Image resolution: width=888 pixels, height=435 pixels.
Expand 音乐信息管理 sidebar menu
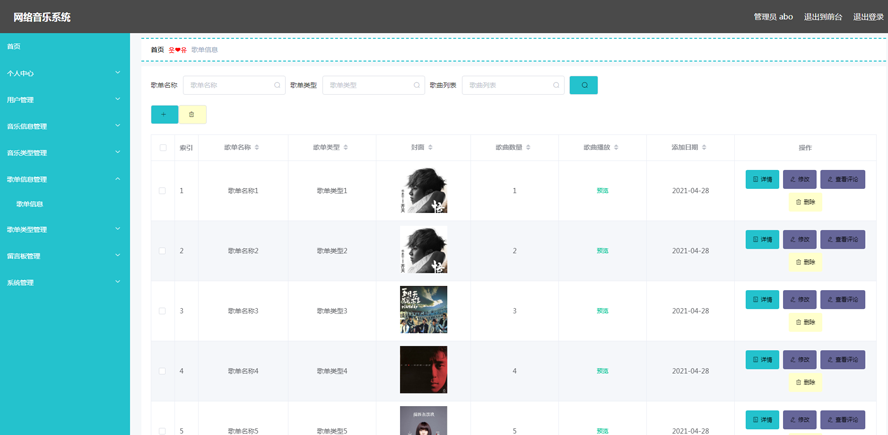tap(65, 126)
